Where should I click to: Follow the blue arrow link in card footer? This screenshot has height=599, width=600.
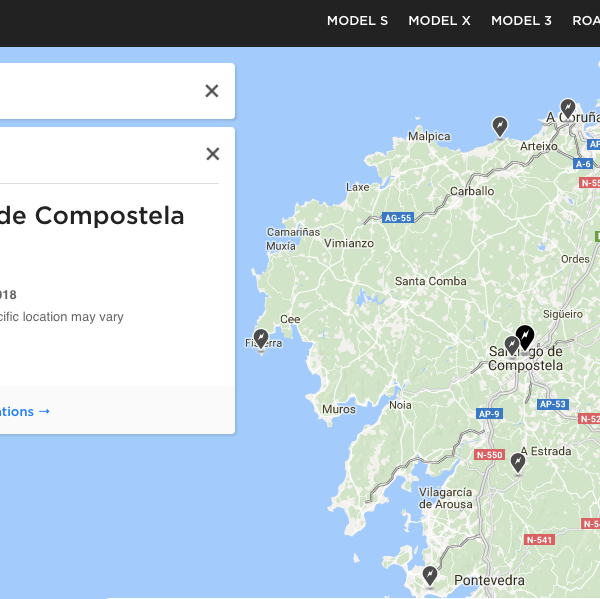pos(25,411)
